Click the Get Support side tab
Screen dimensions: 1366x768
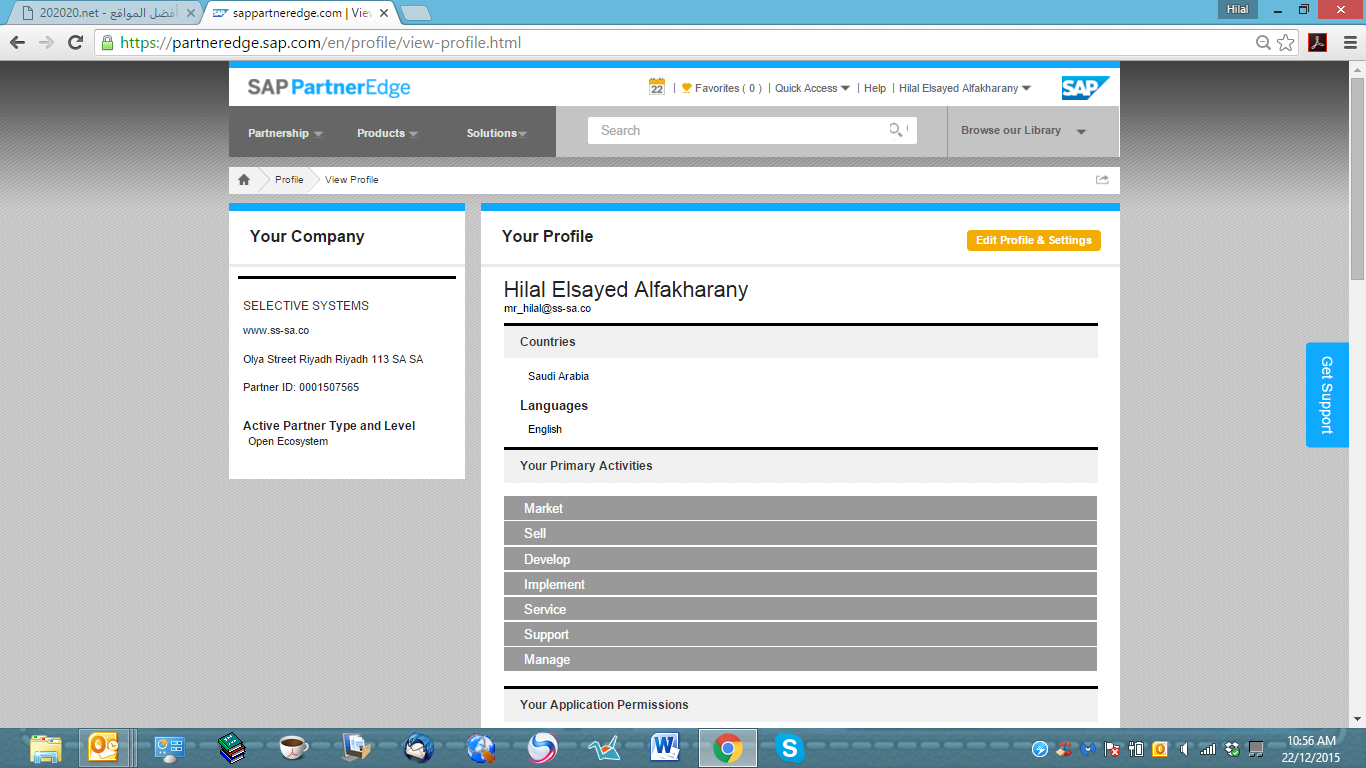[x=1327, y=395]
